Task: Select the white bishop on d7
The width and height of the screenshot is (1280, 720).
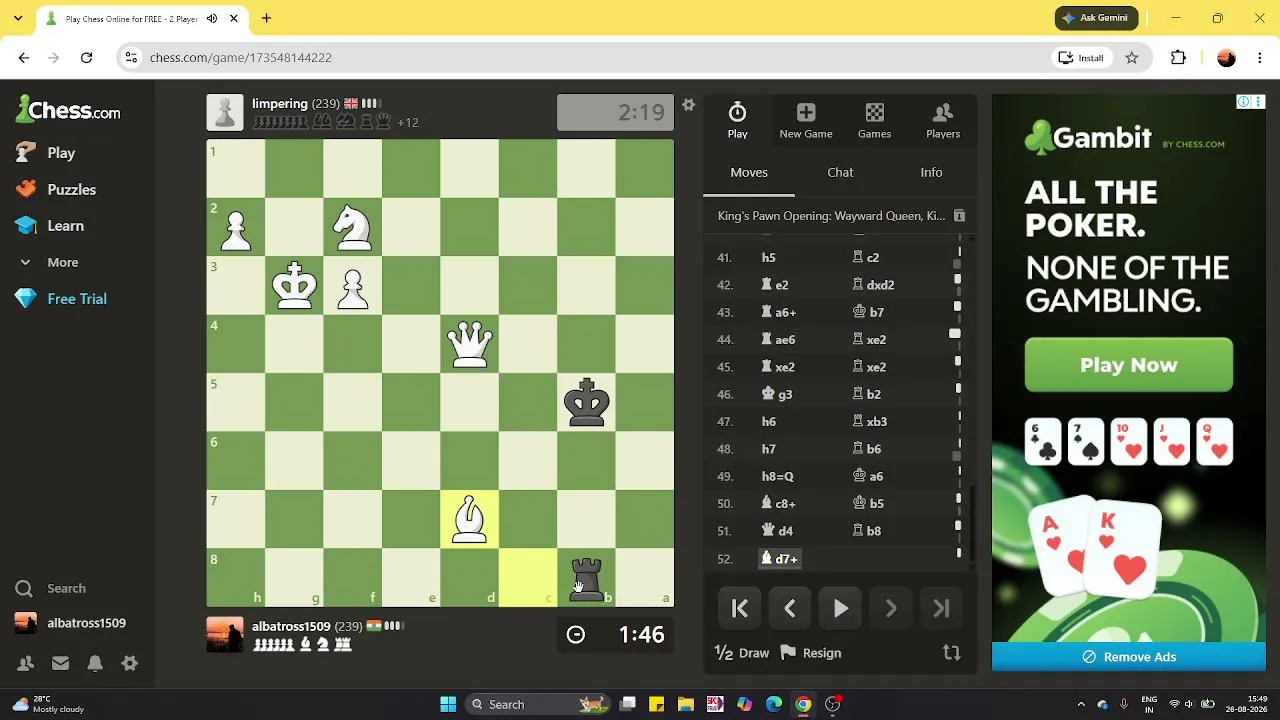Action: (470, 519)
